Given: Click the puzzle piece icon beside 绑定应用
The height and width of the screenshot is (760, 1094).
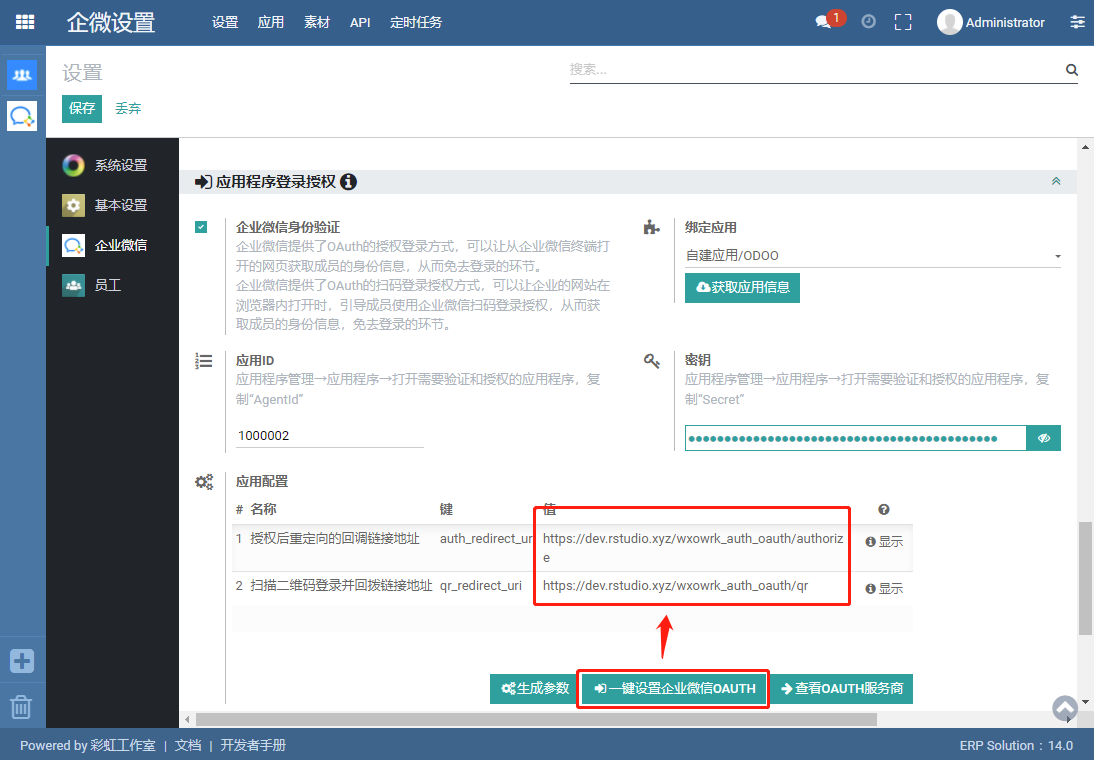Looking at the screenshot, I should coord(651,228).
